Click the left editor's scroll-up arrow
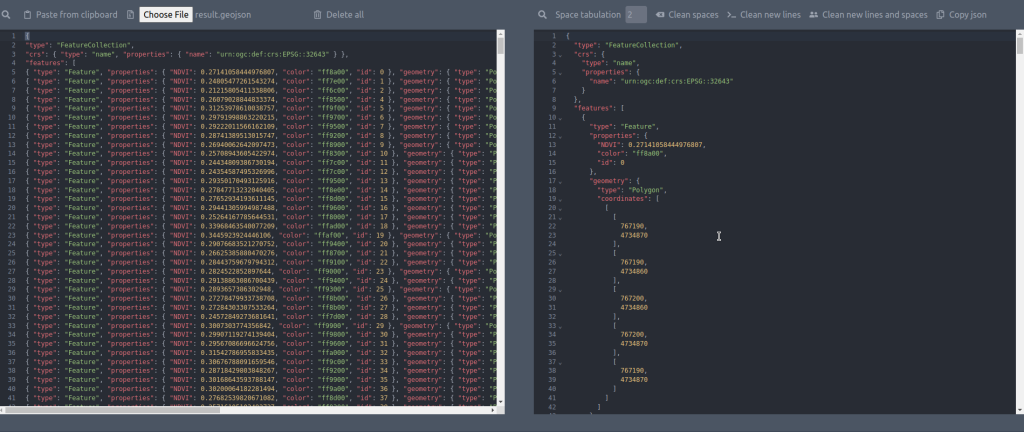 coord(501,33)
